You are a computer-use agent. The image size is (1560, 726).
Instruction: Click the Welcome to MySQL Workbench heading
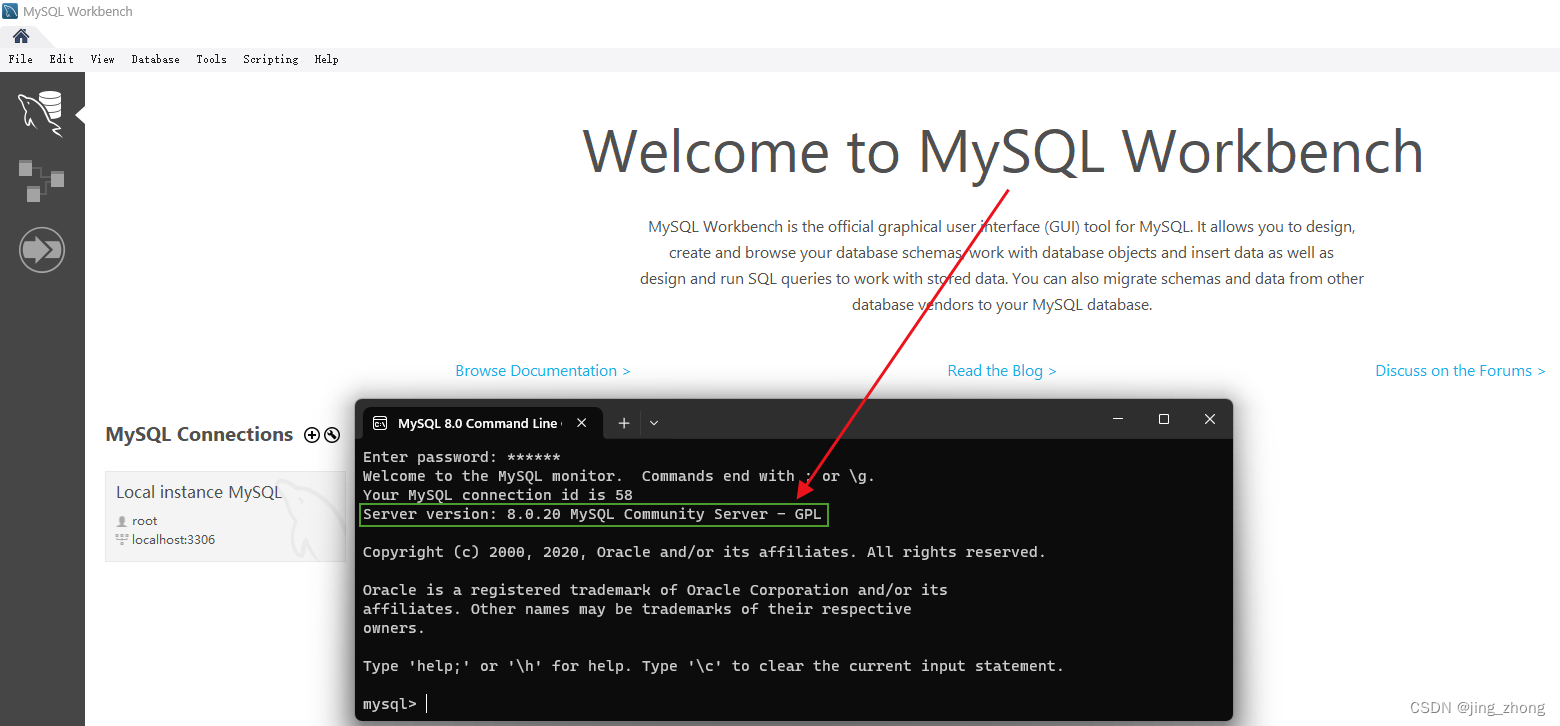tap(1003, 152)
